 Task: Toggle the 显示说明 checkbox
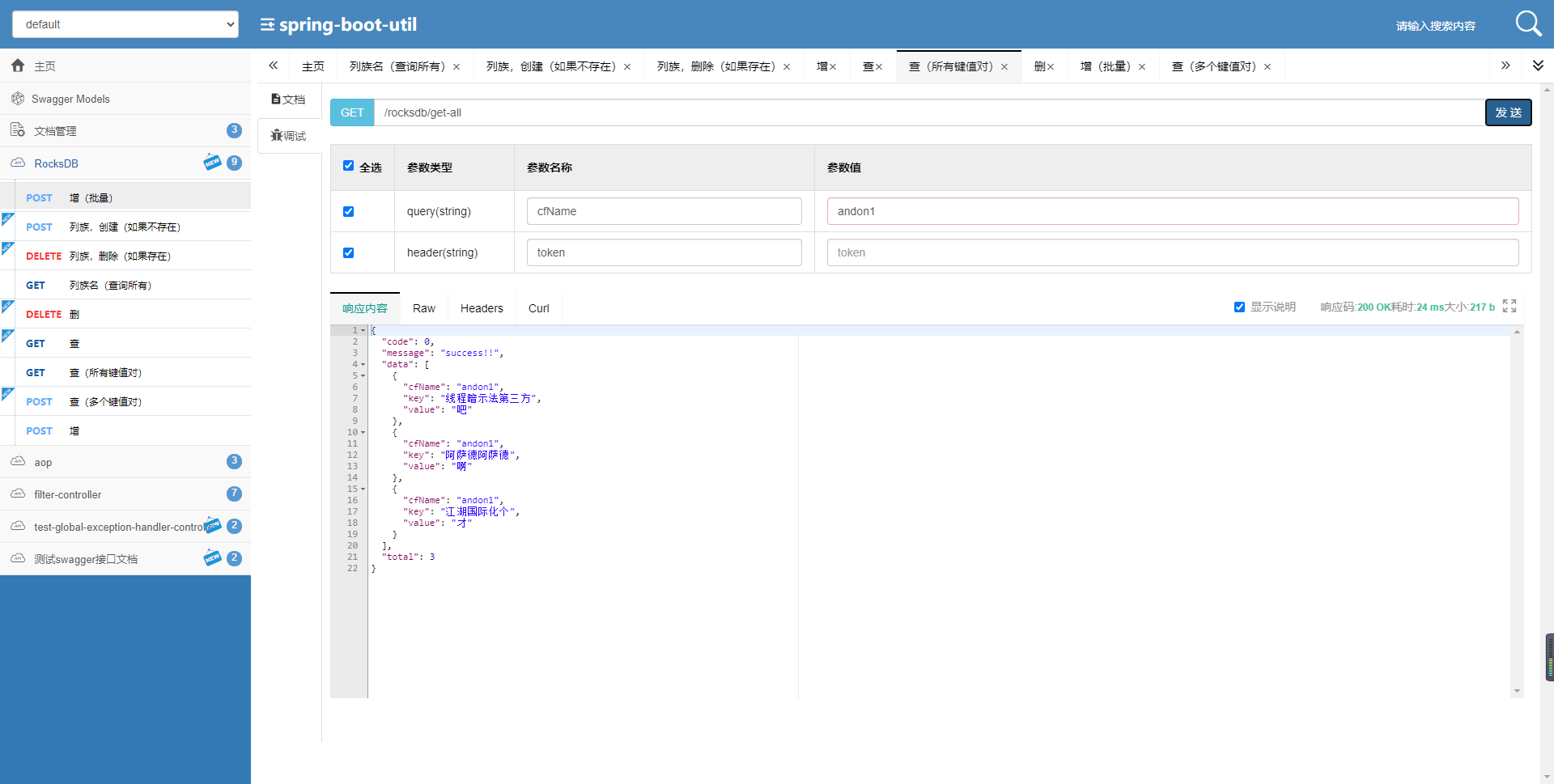tap(1239, 307)
